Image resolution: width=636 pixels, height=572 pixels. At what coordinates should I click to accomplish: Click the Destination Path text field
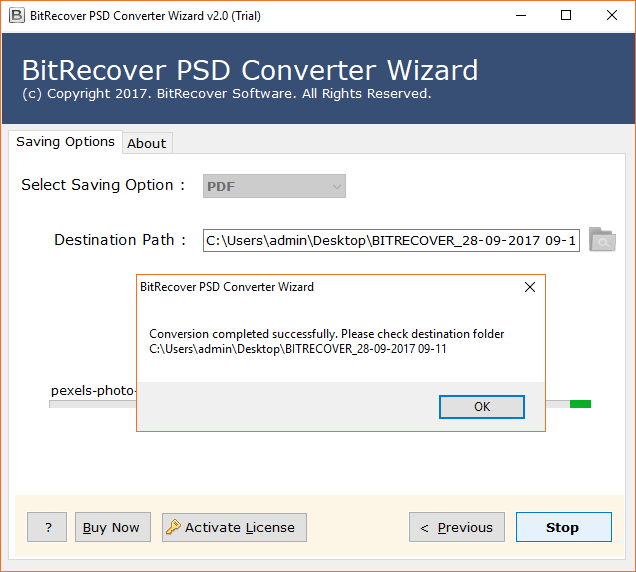(391, 240)
